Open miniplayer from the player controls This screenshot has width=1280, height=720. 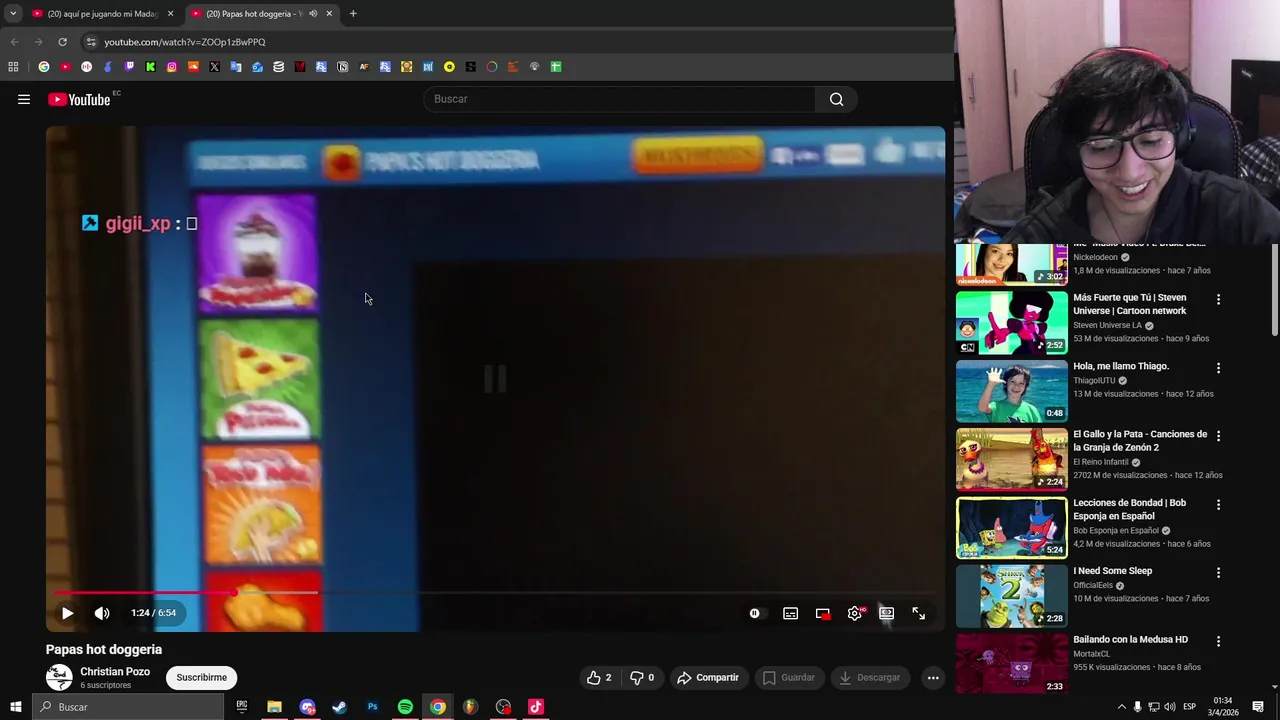[x=822, y=613]
